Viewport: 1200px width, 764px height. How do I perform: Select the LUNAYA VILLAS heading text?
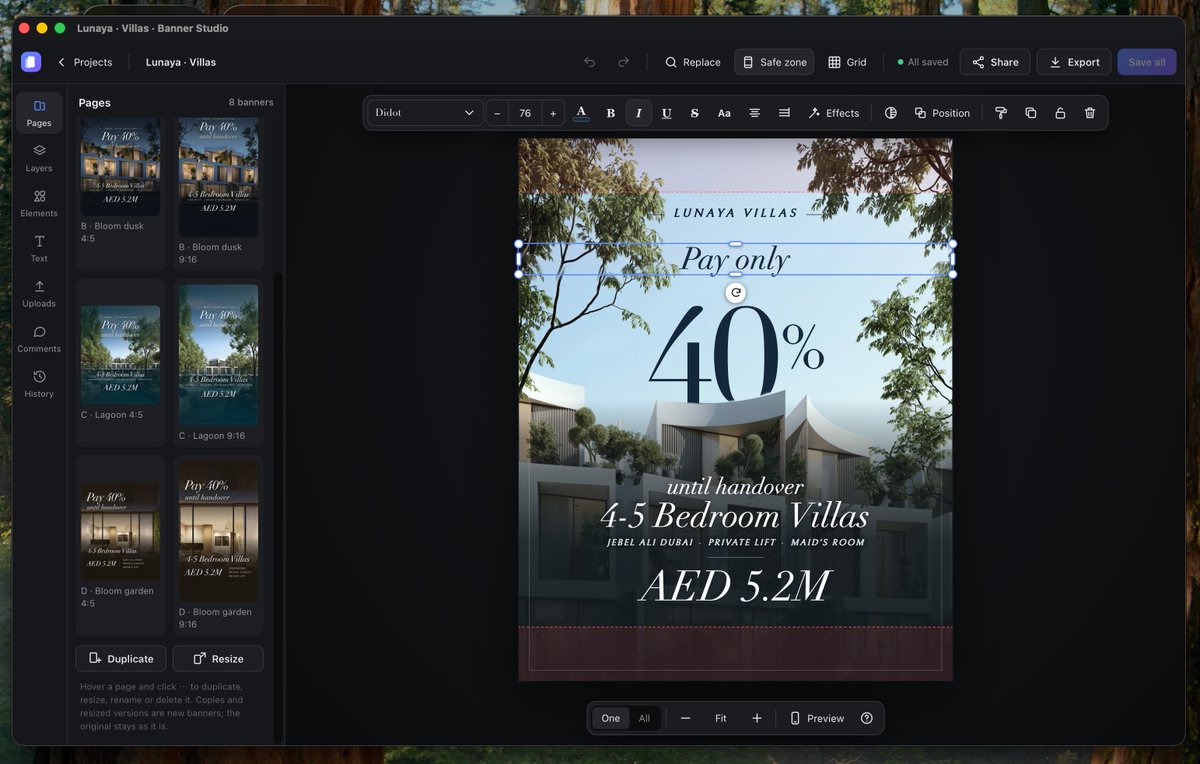pyautogui.click(x=735, y=212)
